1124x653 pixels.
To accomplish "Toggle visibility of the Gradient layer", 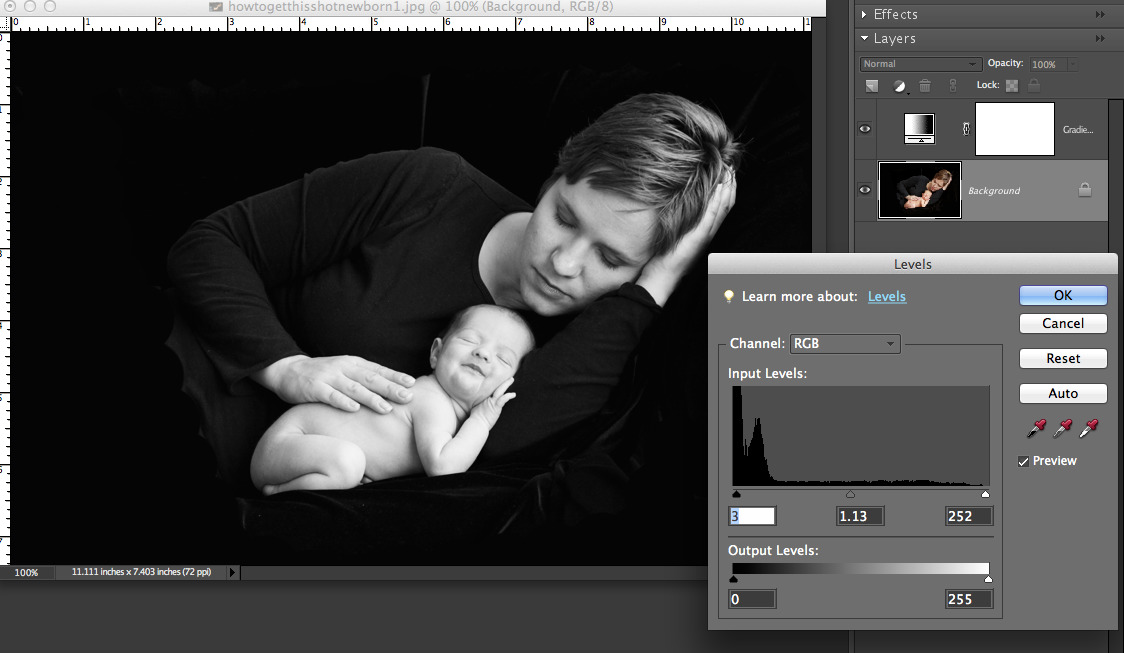I will 864,128.
